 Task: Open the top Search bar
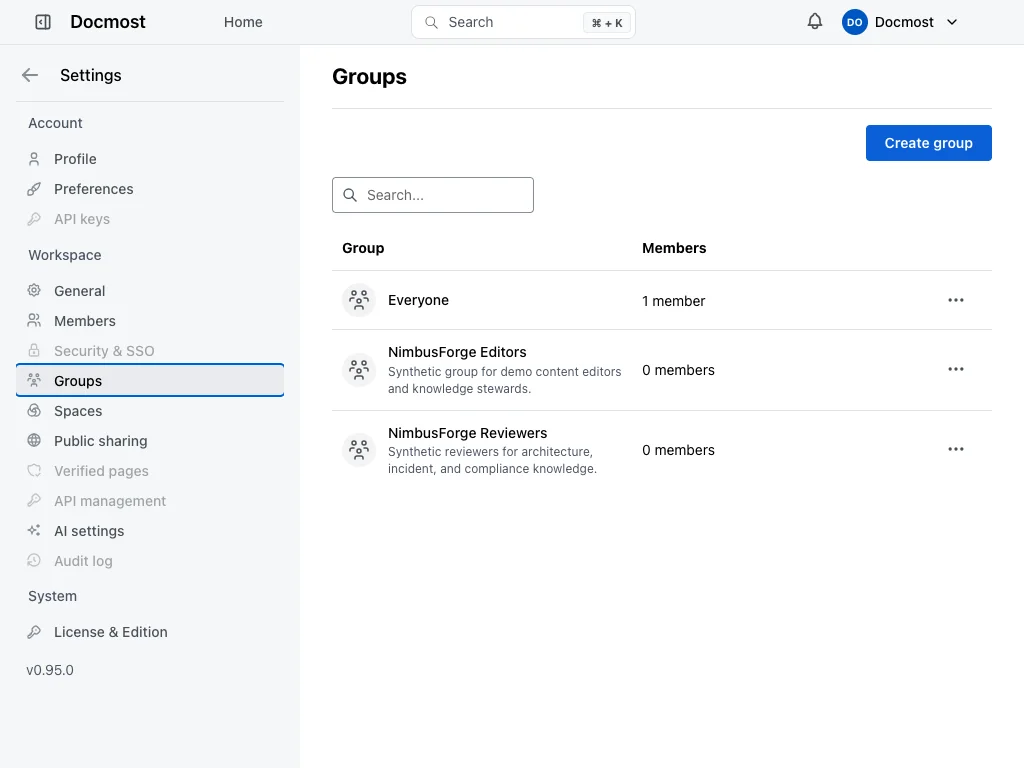523,22
